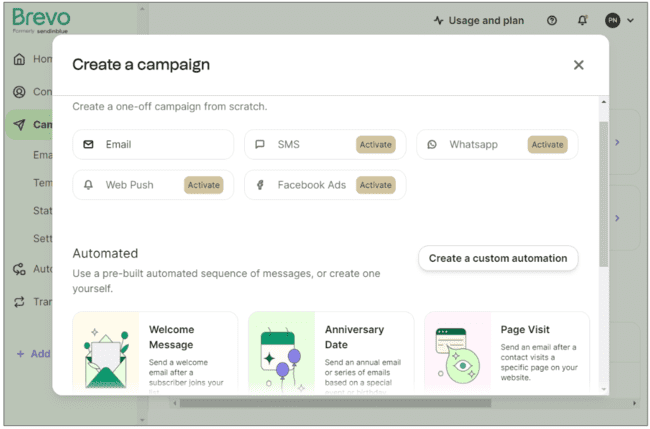Click the dialog scroll down arrow
The height and width of the screenshot is (429, 650).
[x=604, y=389]
